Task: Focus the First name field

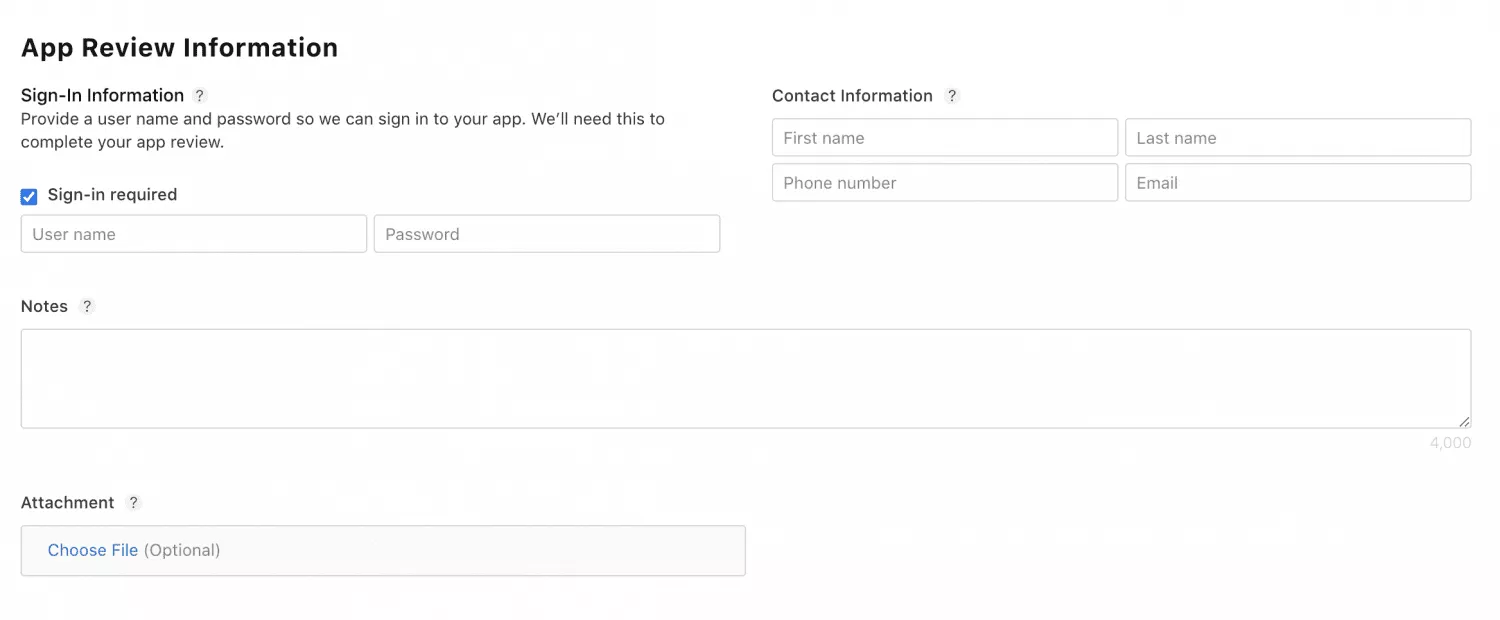Action: point(945,138)
